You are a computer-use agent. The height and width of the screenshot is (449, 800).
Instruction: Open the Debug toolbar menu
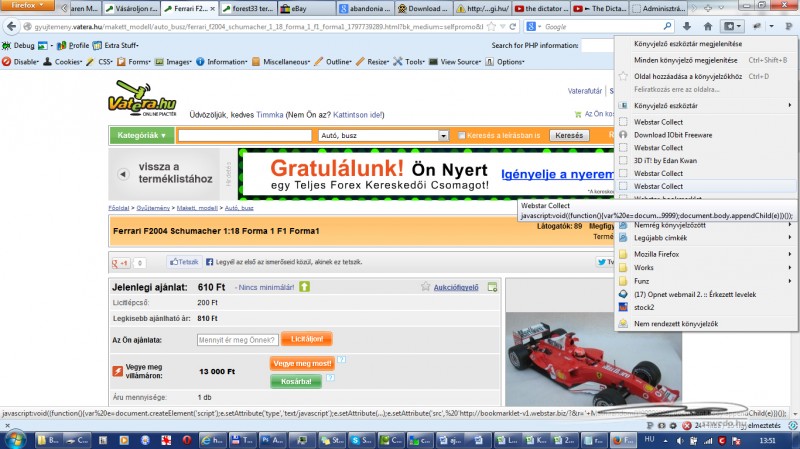[x=18, y=45]
